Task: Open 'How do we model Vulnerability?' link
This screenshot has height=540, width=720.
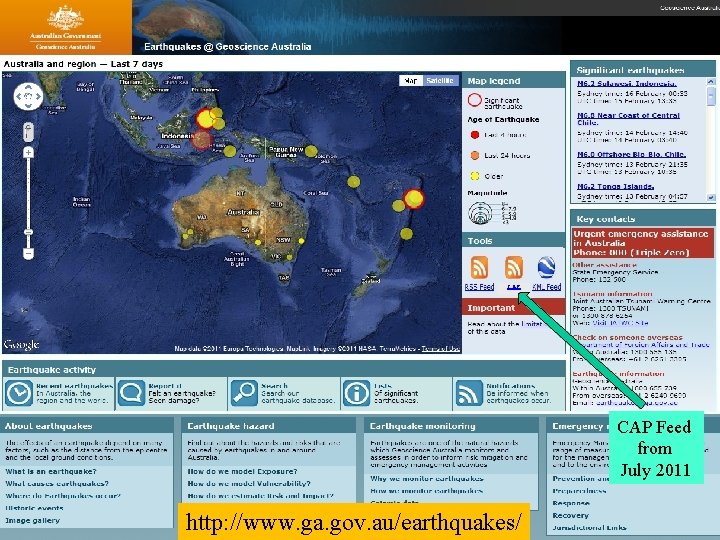Action: (249, 484)
